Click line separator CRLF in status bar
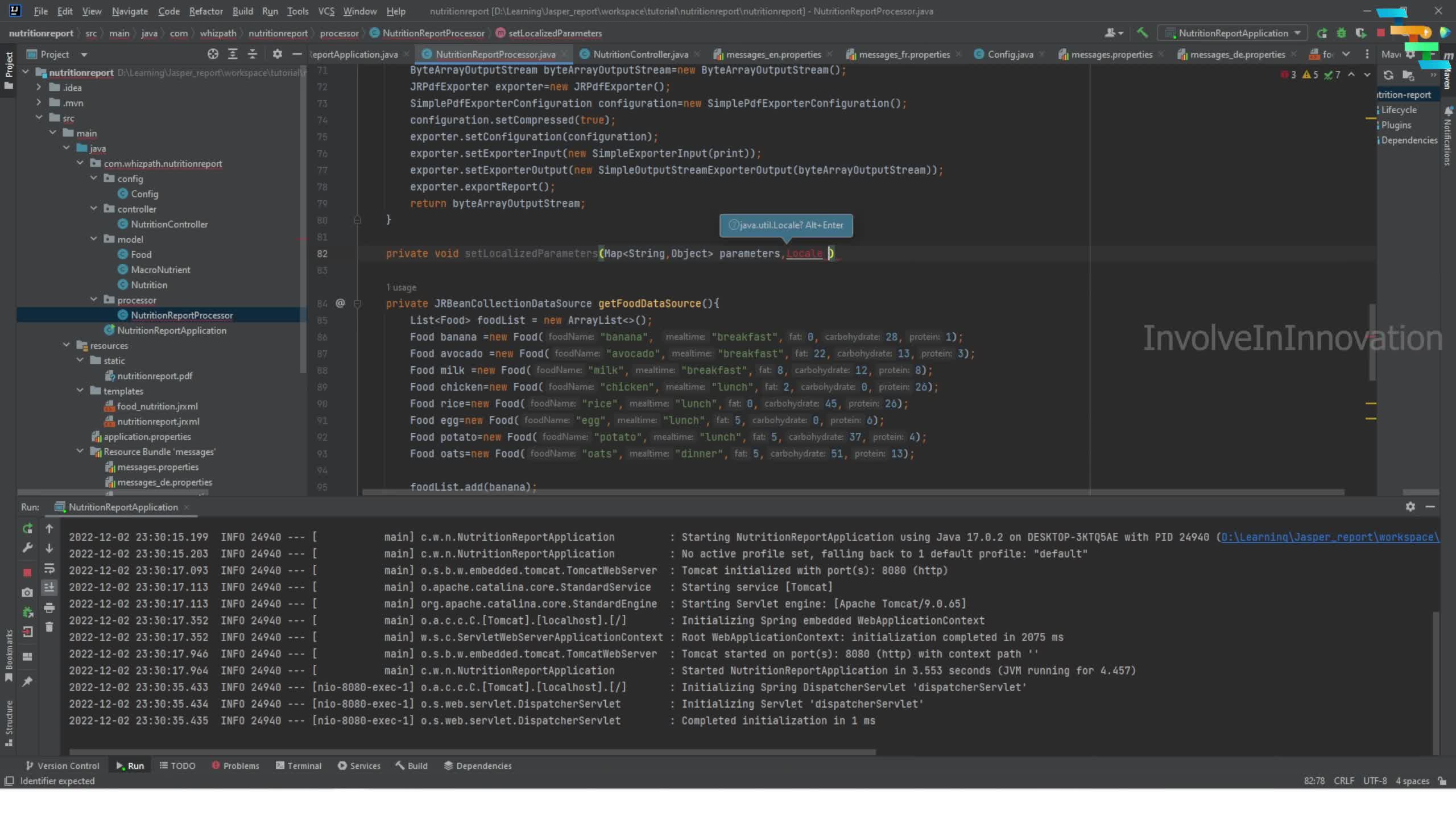Viewport: 1456px width, 819px height. [1343, 781]
